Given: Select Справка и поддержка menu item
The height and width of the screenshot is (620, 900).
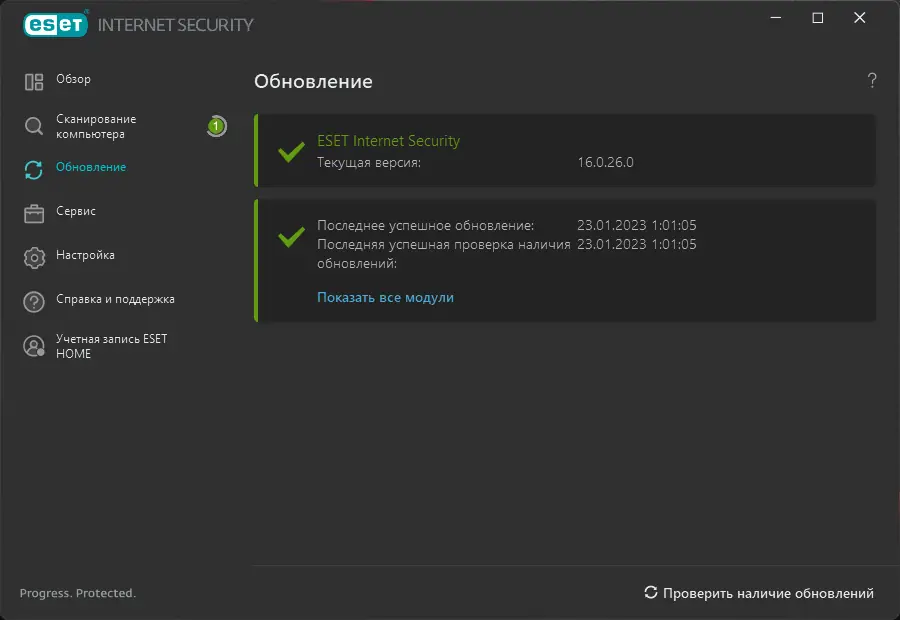Looking at the screenshot, I should point(115,300).
